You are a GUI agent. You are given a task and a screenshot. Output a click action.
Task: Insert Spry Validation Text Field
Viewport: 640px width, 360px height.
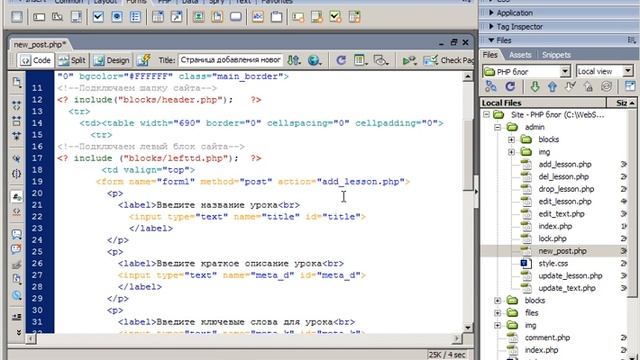pyautogui.click(x=298, y=17)
